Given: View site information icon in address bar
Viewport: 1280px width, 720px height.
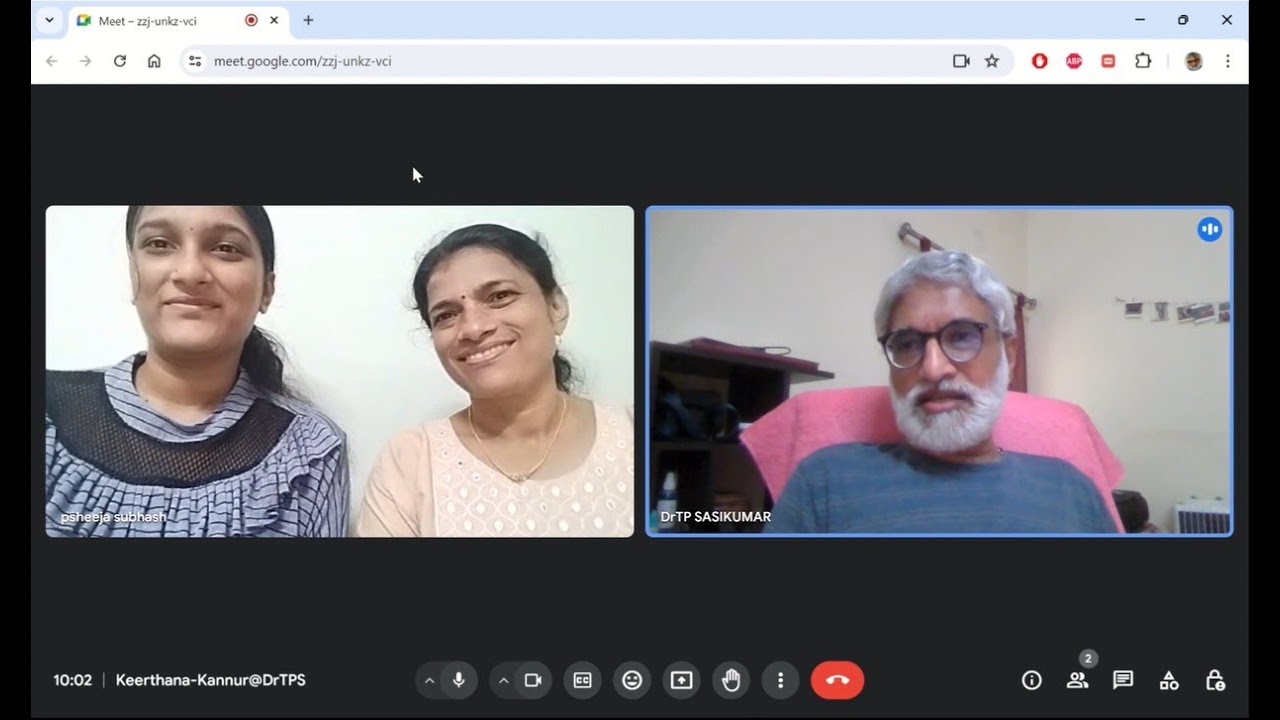Looking at the screenshot, I should (x=195, y=61).
